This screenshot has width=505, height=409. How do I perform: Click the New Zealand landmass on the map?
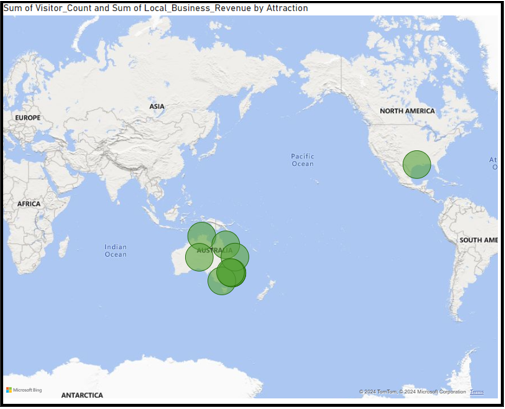click(267, 290)
